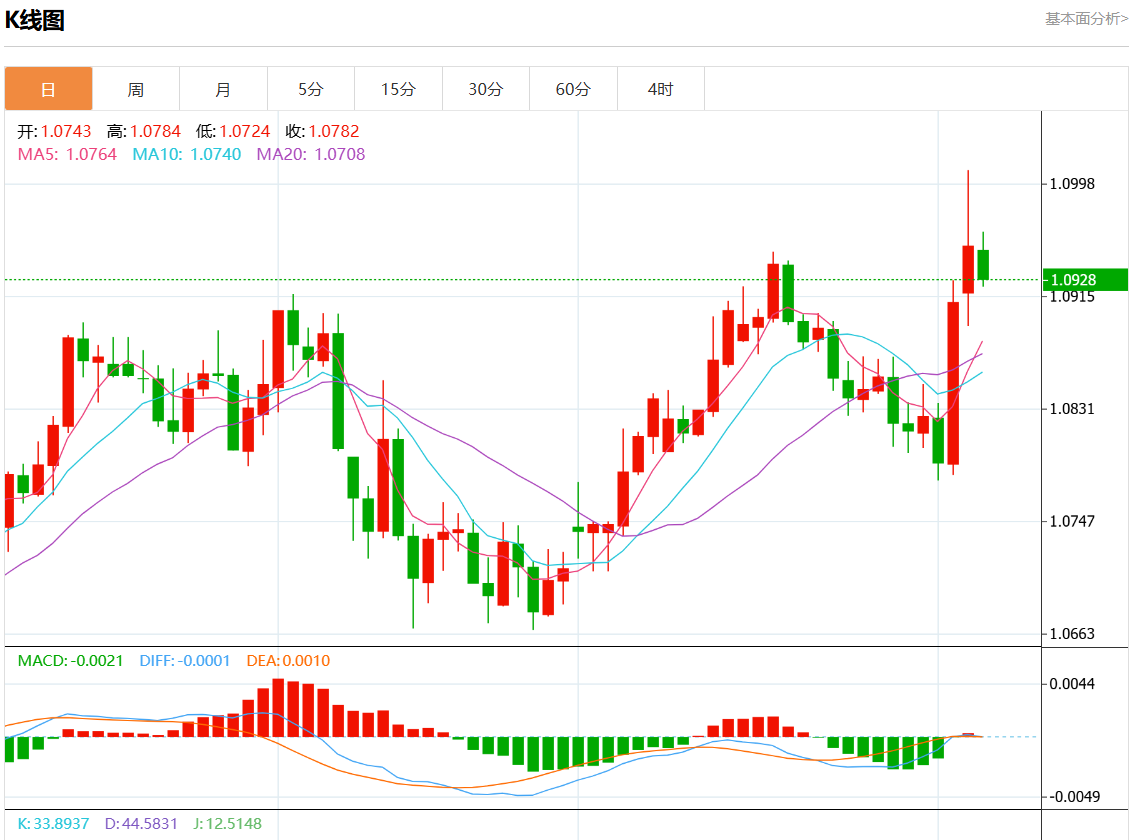This screenshot has height=840, width=1135.
Task: Click the K: 33.8937 KDJ label
Action: click(x=54, y=823)
